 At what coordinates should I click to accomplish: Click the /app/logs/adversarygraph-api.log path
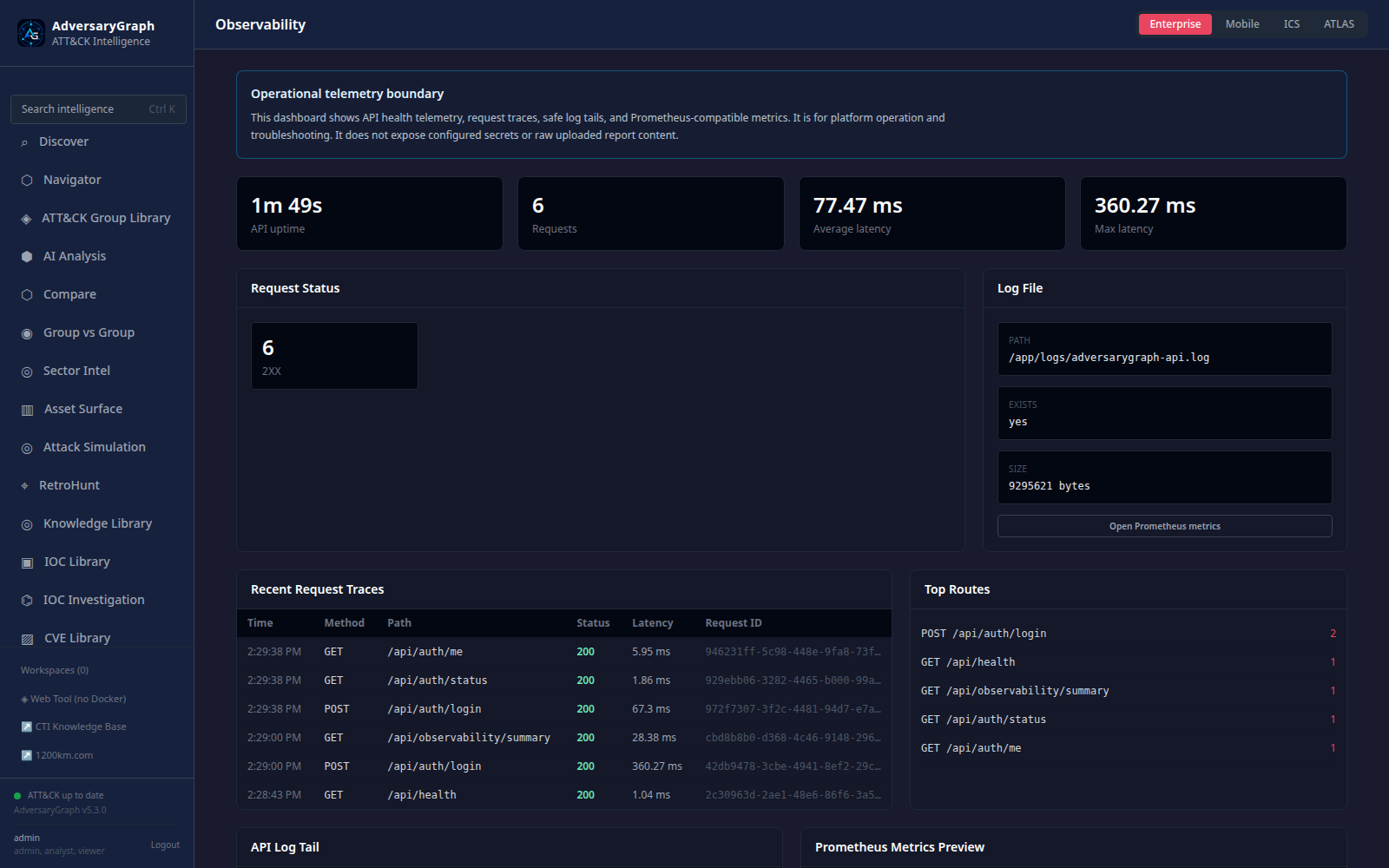click(1109, 358)
